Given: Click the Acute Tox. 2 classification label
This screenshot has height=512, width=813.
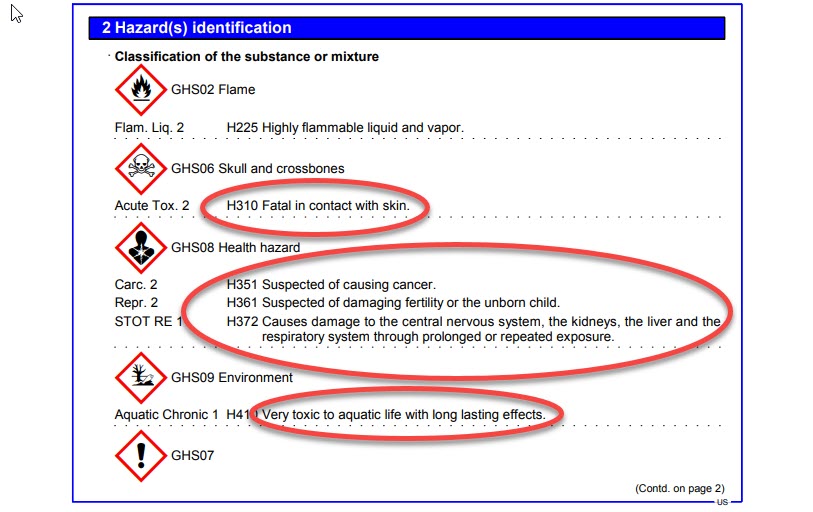Looking at the screenshot, I should coord(152,205).
